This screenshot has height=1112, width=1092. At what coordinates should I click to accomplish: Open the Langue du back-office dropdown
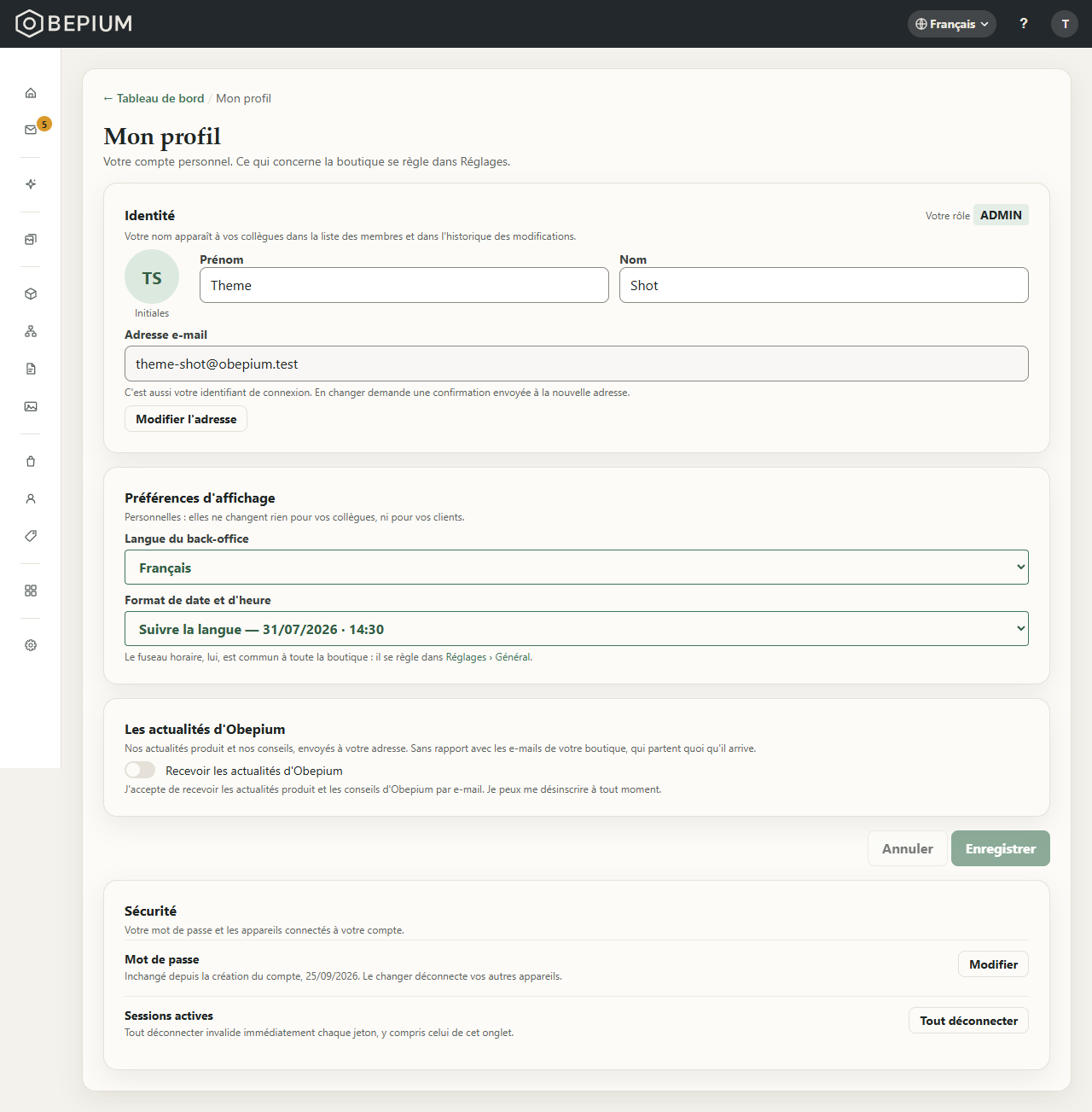(x=577, y=568)
